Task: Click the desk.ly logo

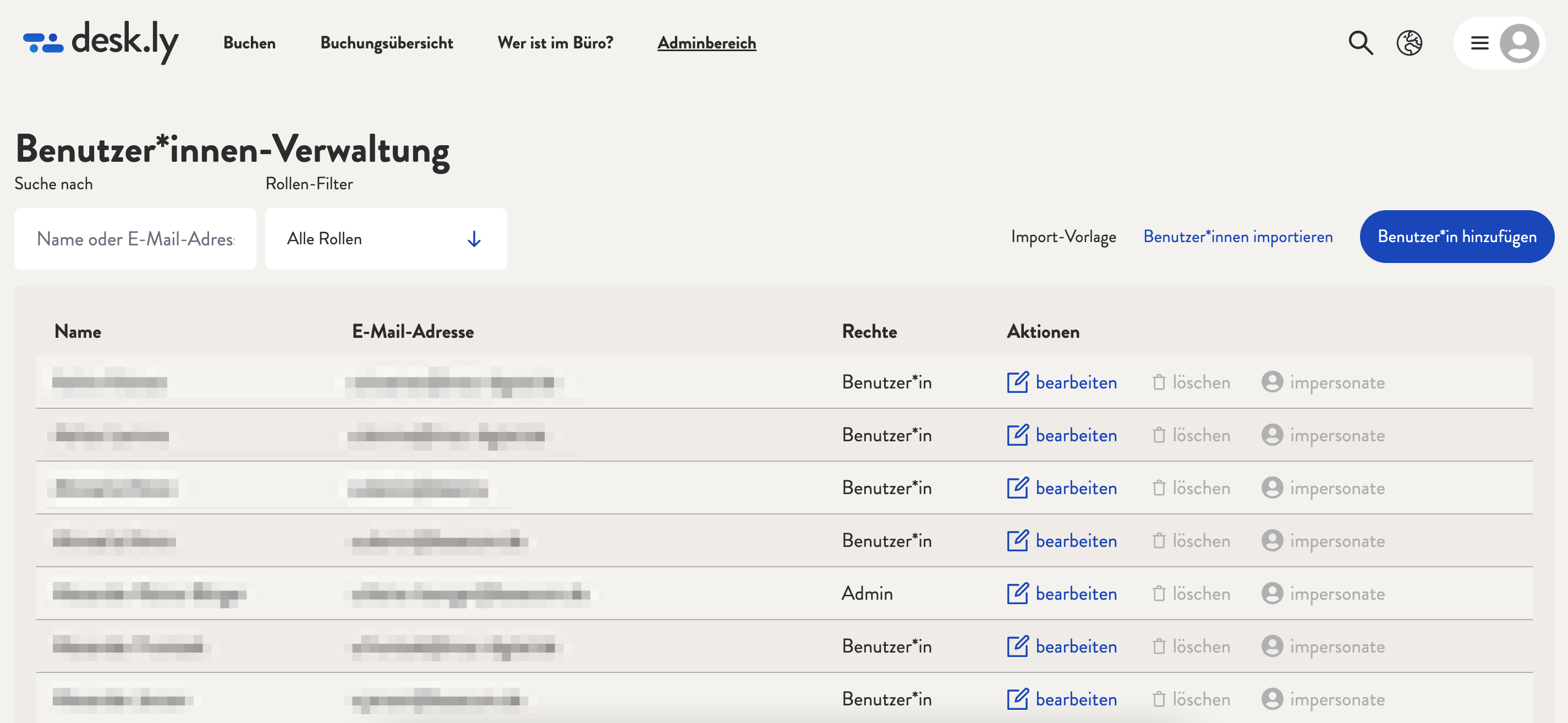Action: pos(101,41)
